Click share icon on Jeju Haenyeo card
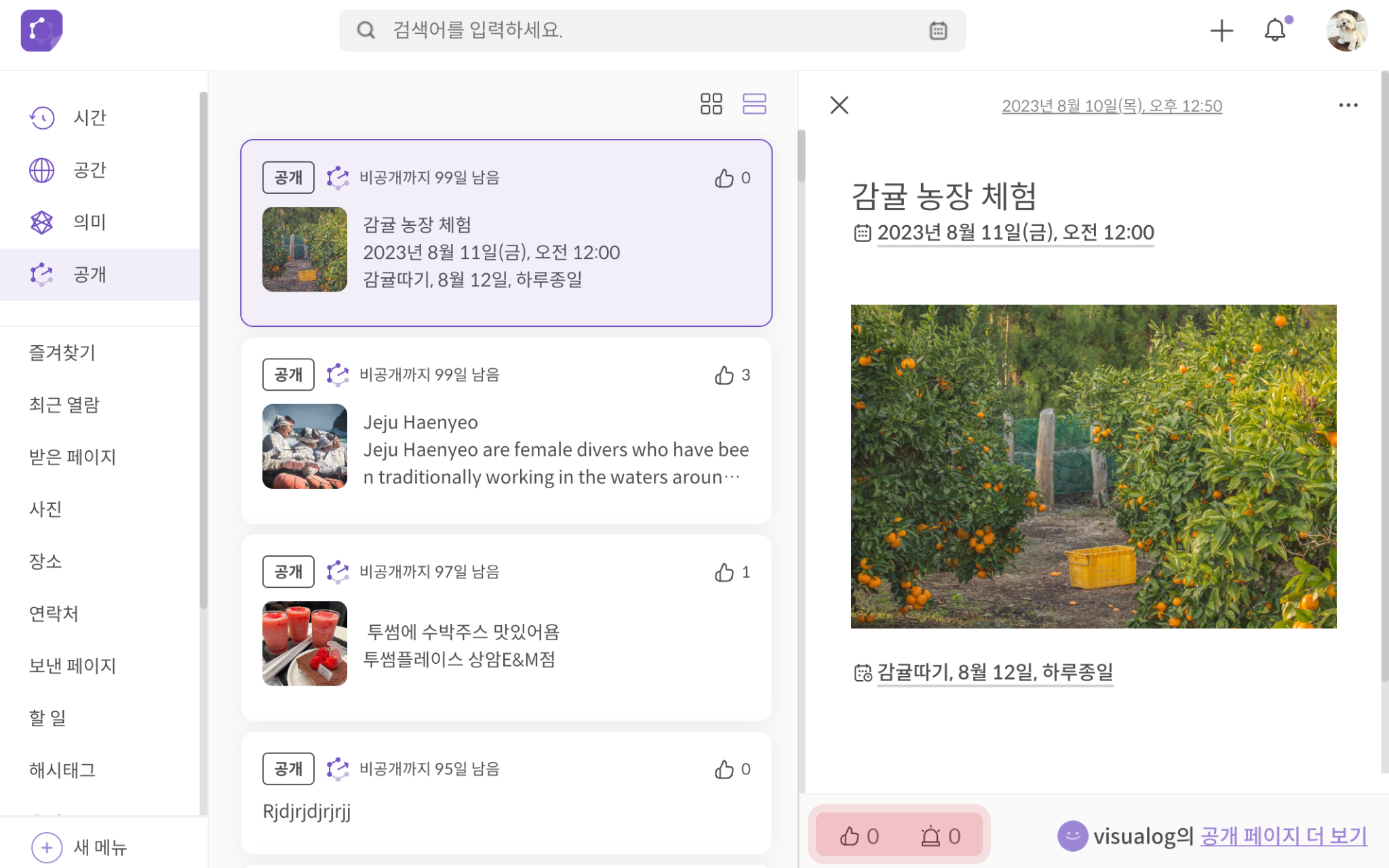 click(x=337, y=375)
